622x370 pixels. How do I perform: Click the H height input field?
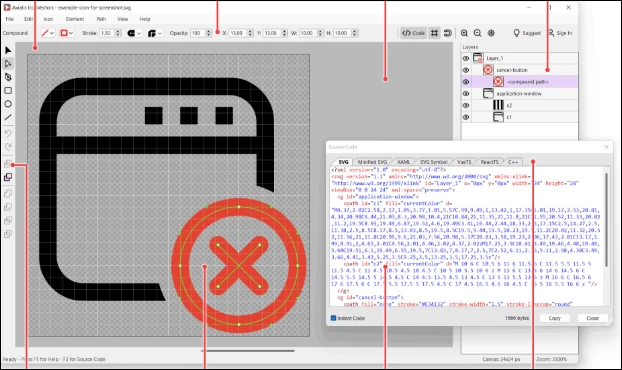(x=342, y=33)
